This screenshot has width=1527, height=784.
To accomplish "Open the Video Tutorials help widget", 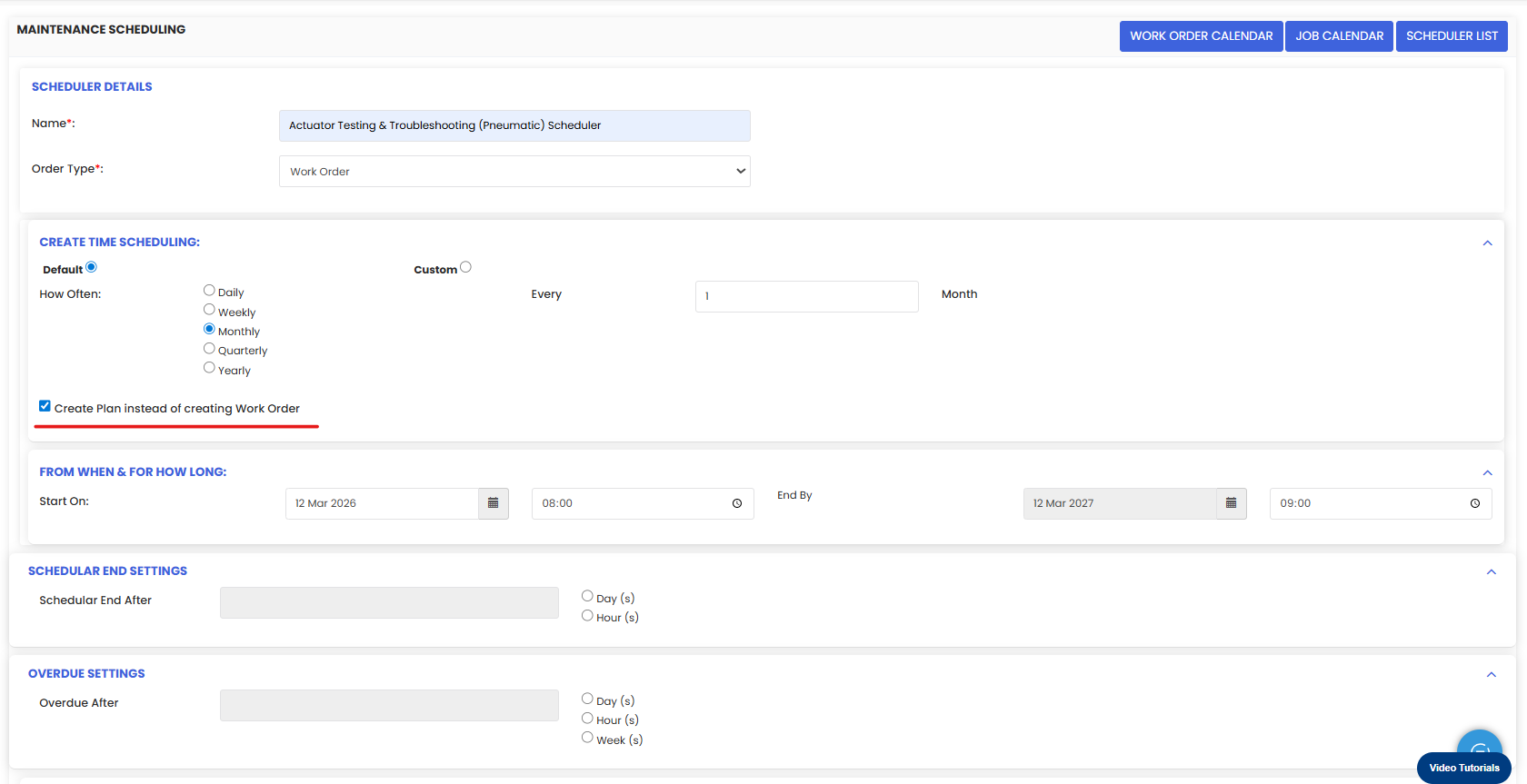I will (x=1463, y=768).
